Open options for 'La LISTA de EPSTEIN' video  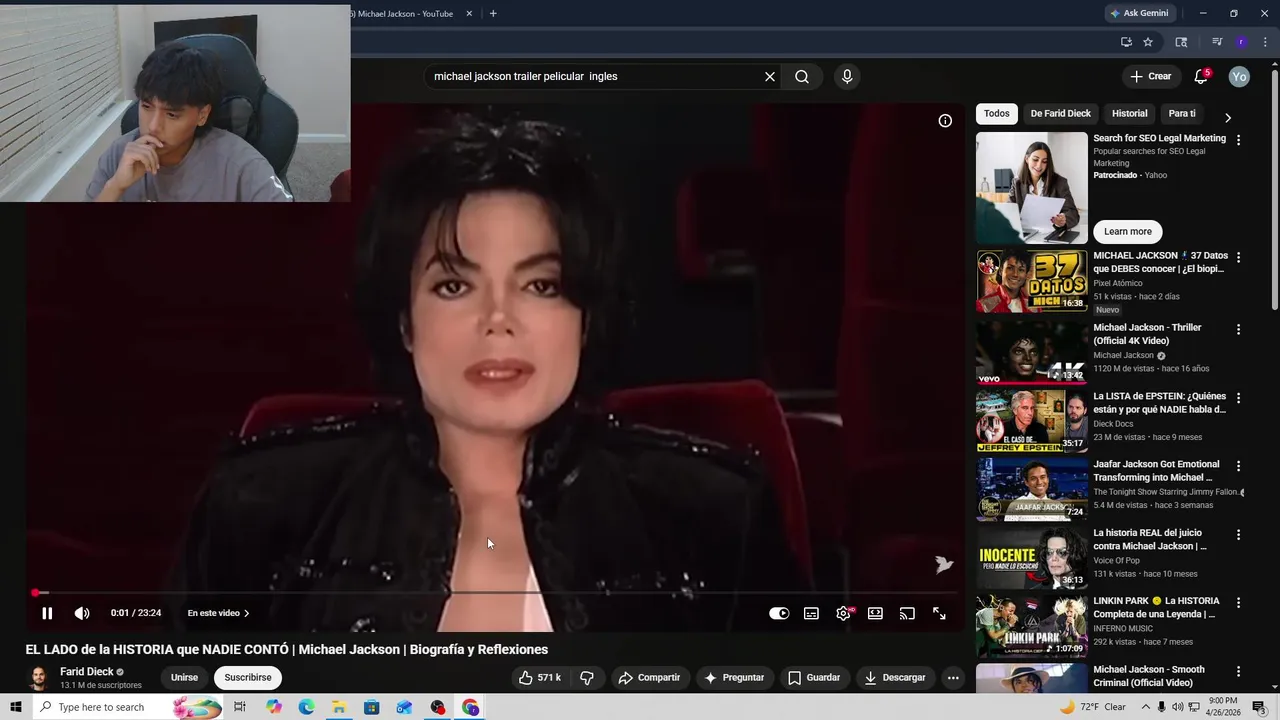[1238, 398]
